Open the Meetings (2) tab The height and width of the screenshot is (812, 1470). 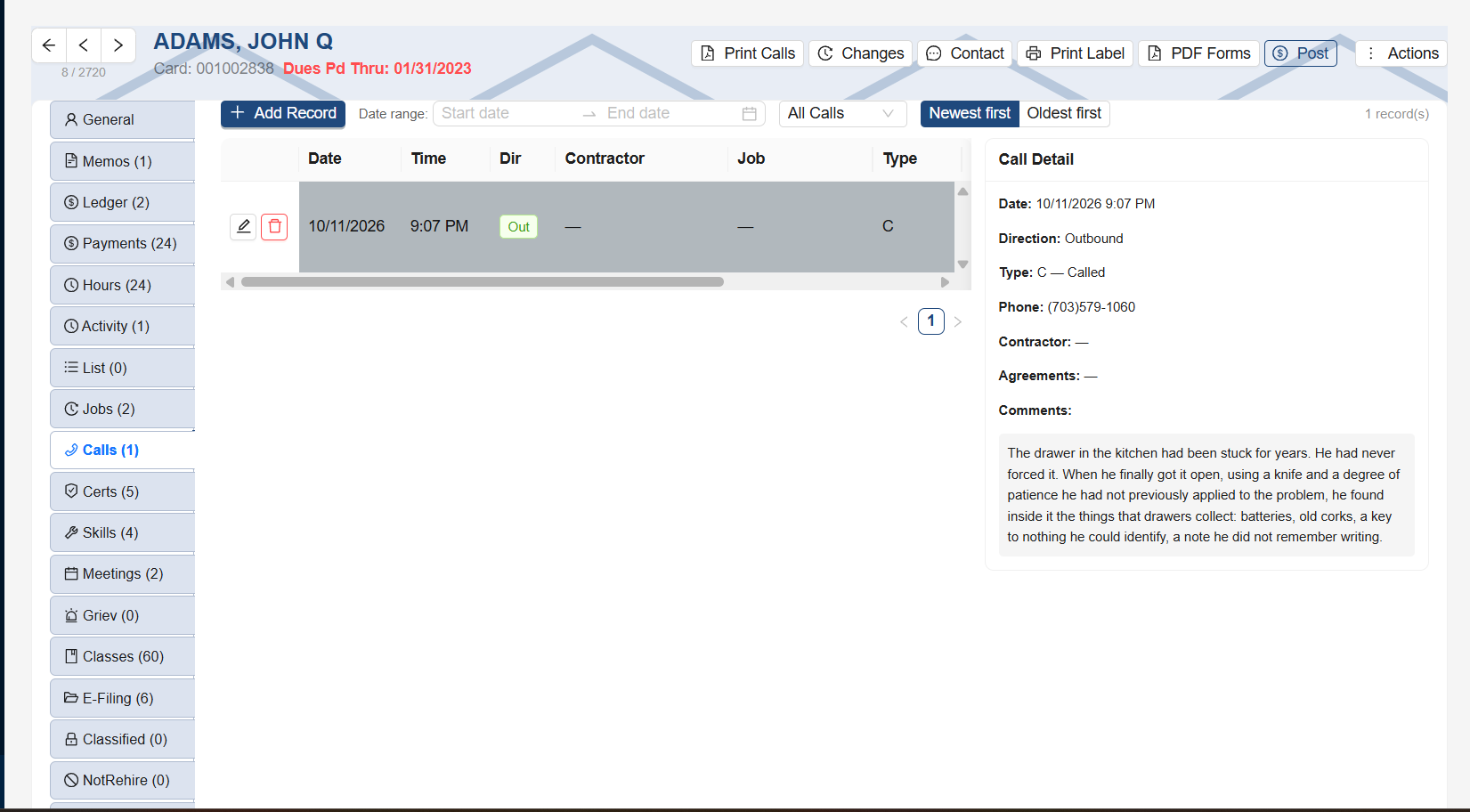[122, 573]
